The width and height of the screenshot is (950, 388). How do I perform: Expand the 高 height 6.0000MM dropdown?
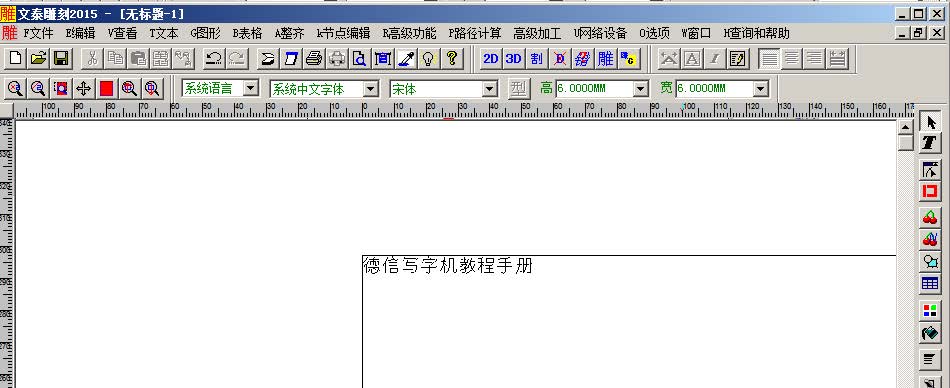coord(641,89)
